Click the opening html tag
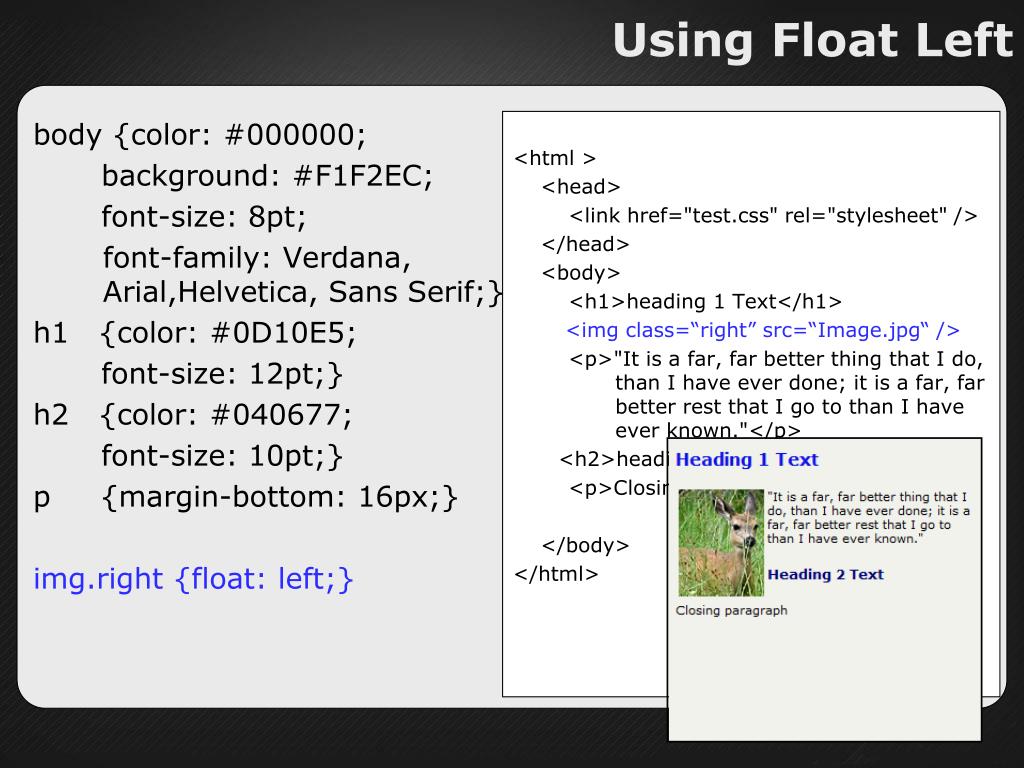This screenshot has width=1024, height=768. click(555, 158)
